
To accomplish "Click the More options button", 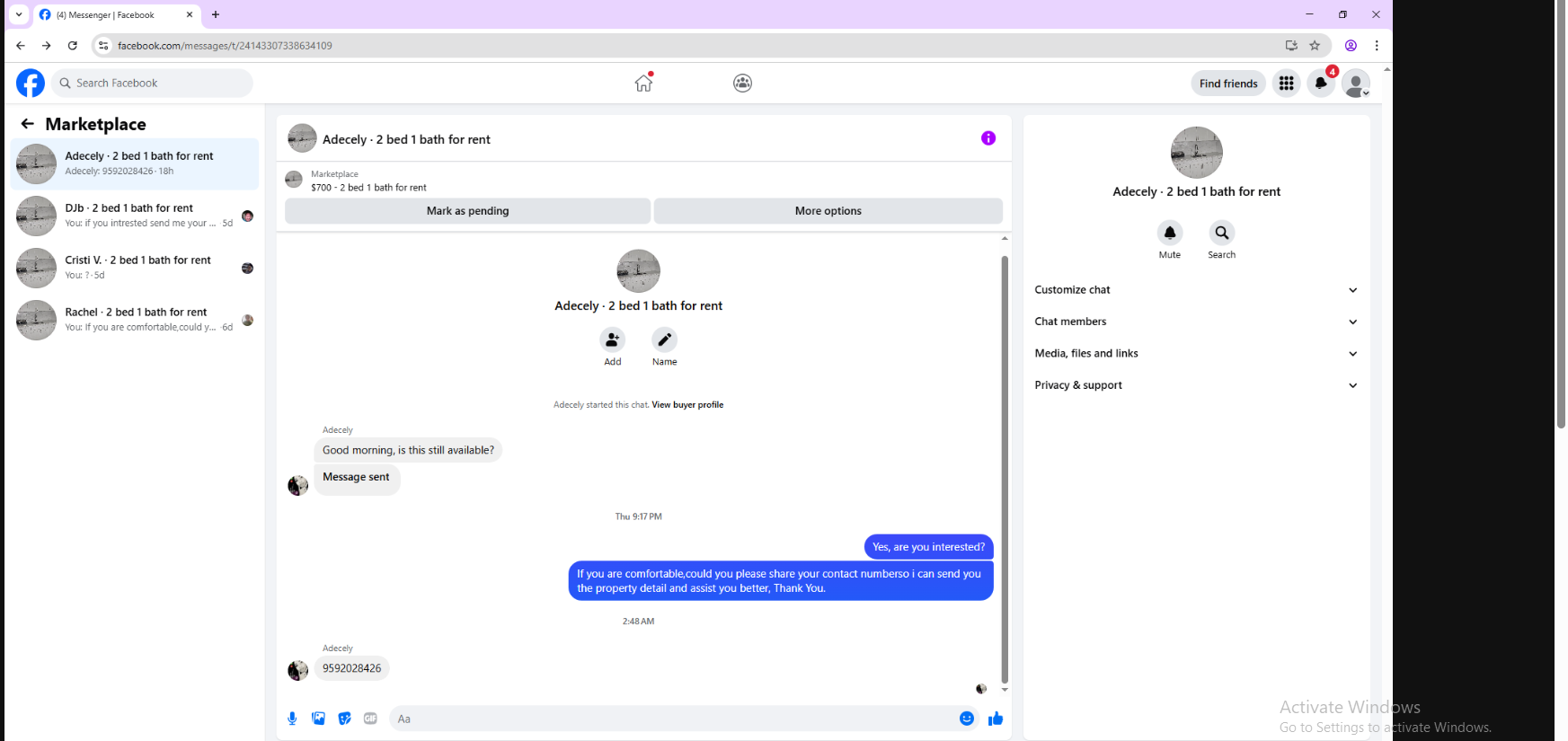I will (828, 211).
